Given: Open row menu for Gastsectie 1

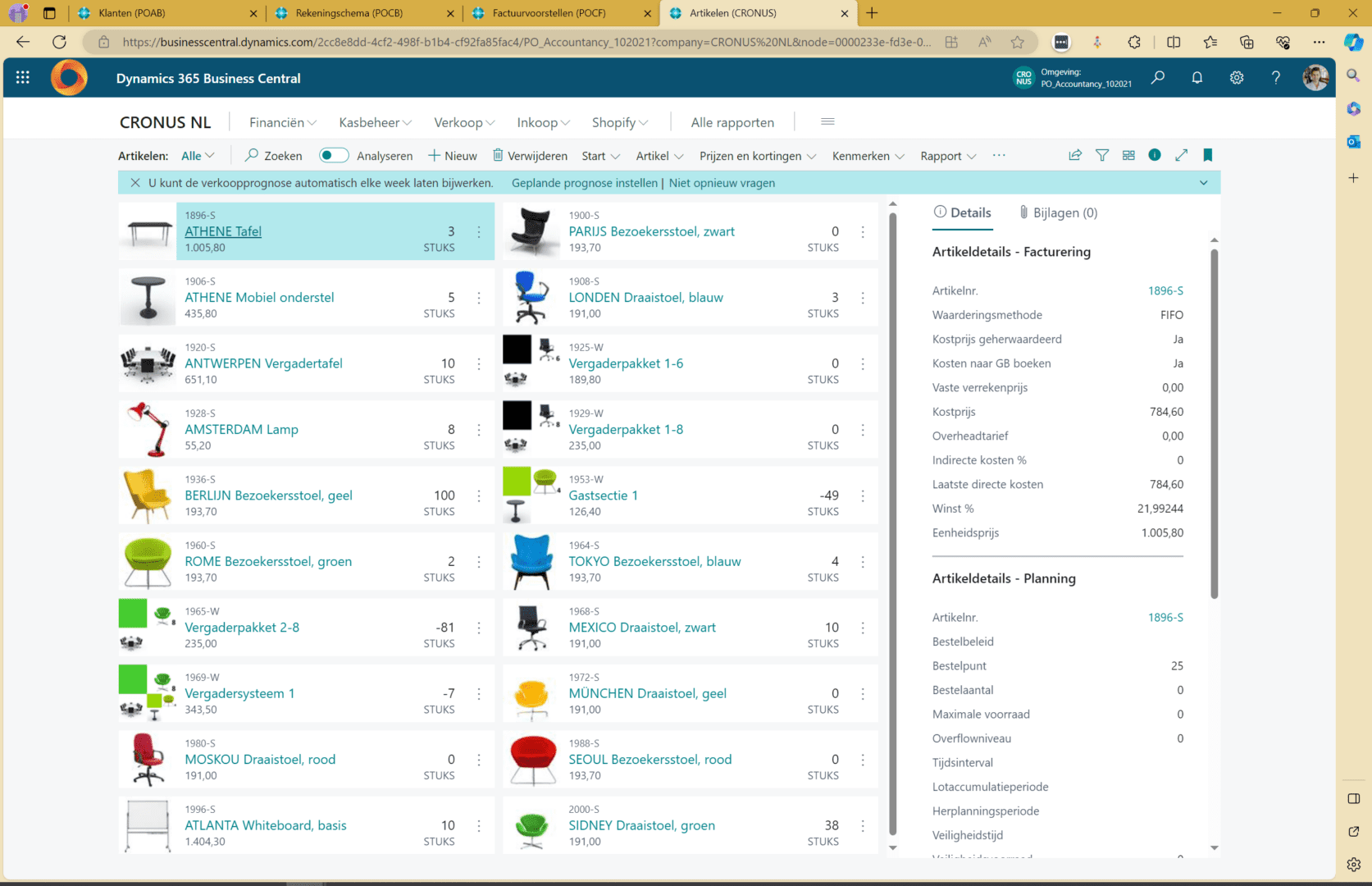Looking at the screenshot, I should click(x=863, y=496).
